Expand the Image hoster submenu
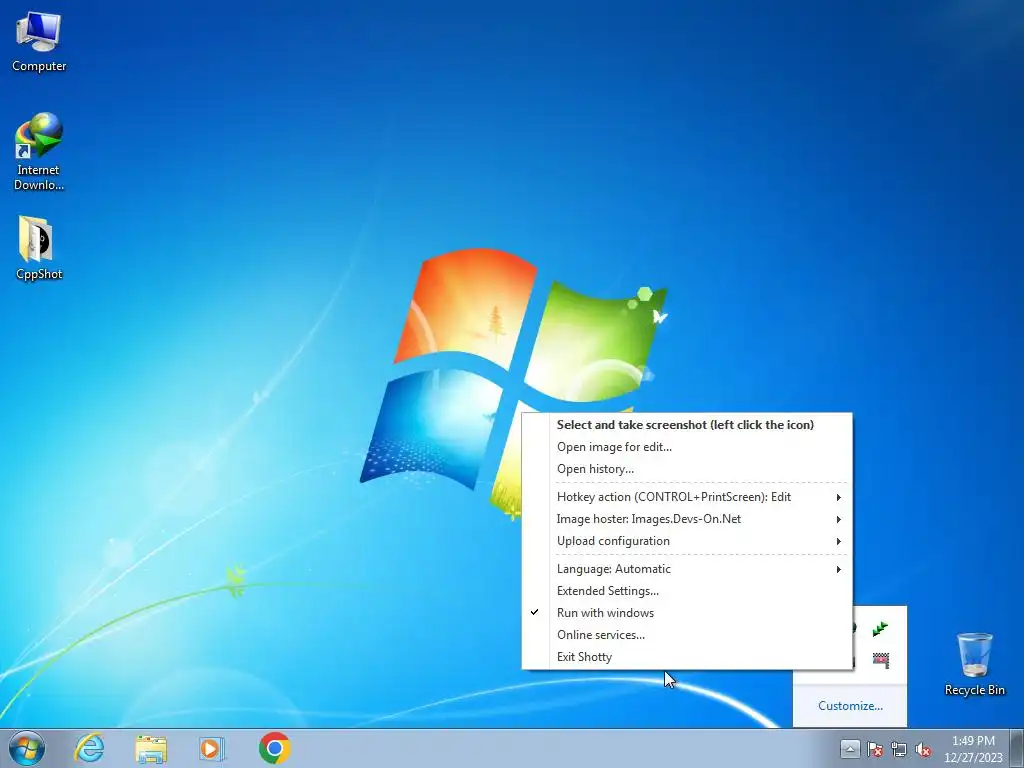This screenshot has height=768, width=1024. coord(687,519)
